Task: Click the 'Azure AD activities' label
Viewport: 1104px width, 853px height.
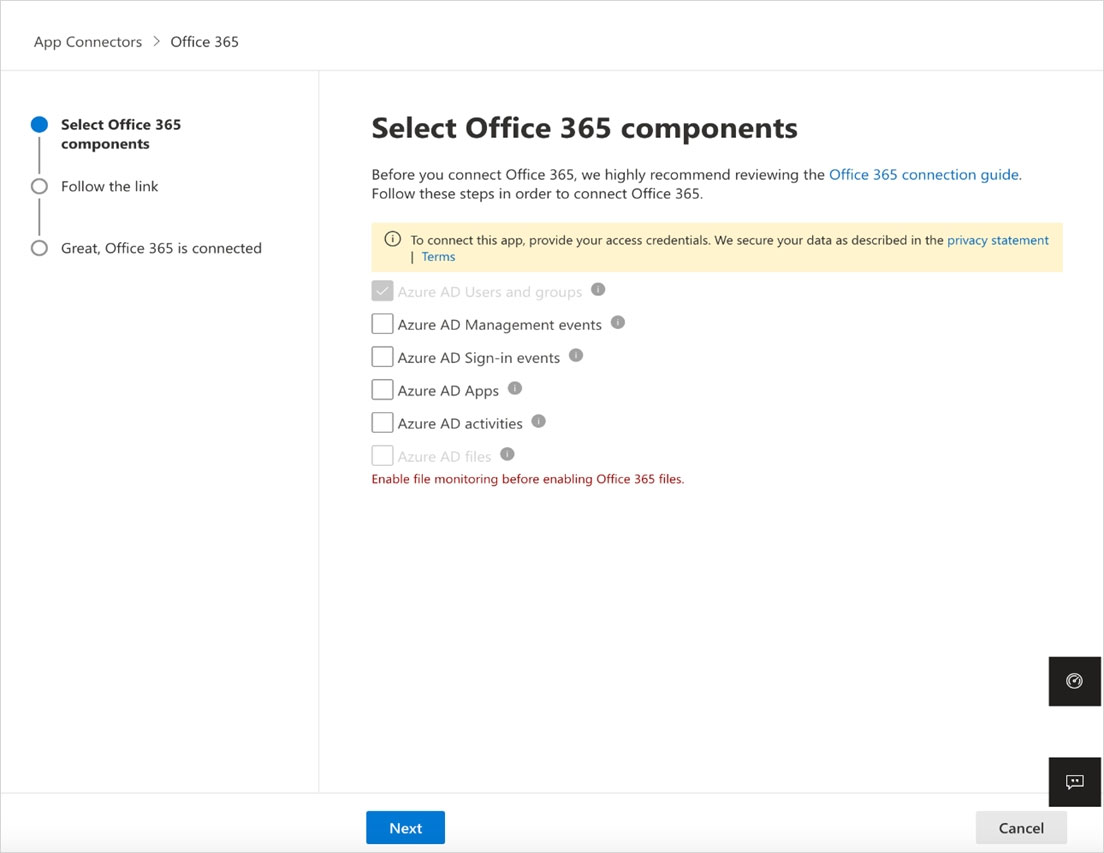Action: coord(460,424)
